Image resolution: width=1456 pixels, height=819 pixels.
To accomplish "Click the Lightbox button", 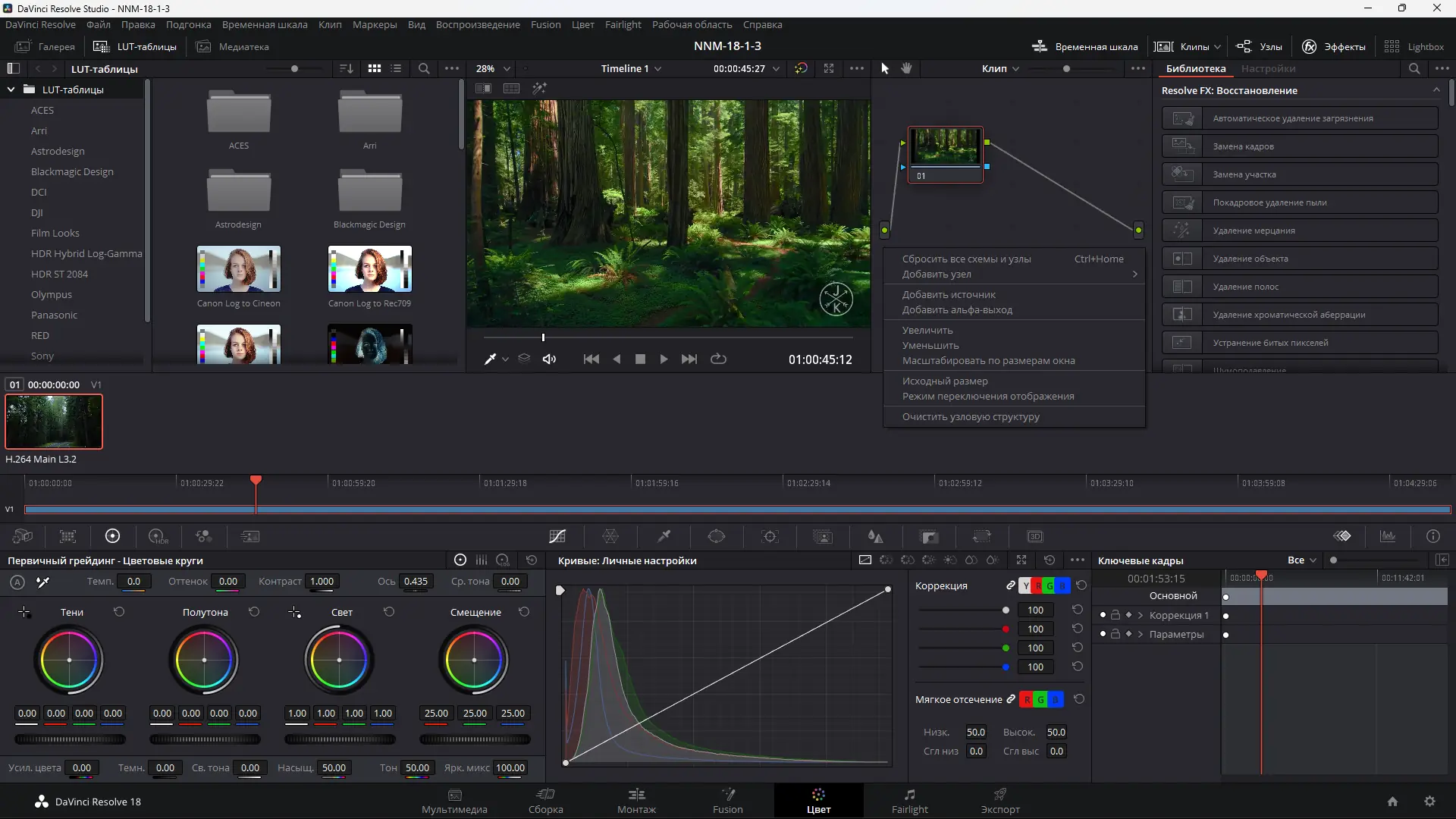I will [1414, 46].
